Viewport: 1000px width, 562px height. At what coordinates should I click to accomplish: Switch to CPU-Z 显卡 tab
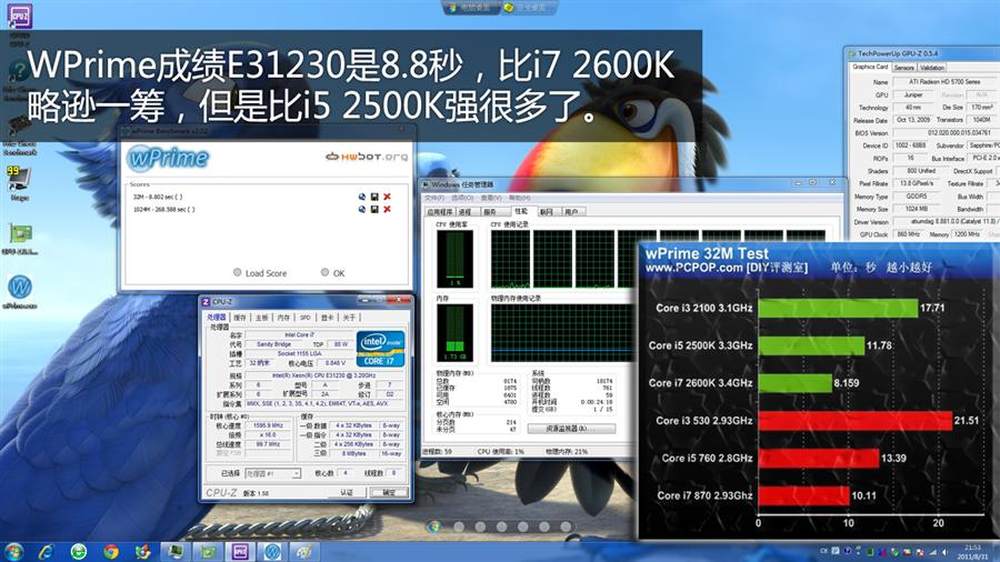(x=327, y=317)
